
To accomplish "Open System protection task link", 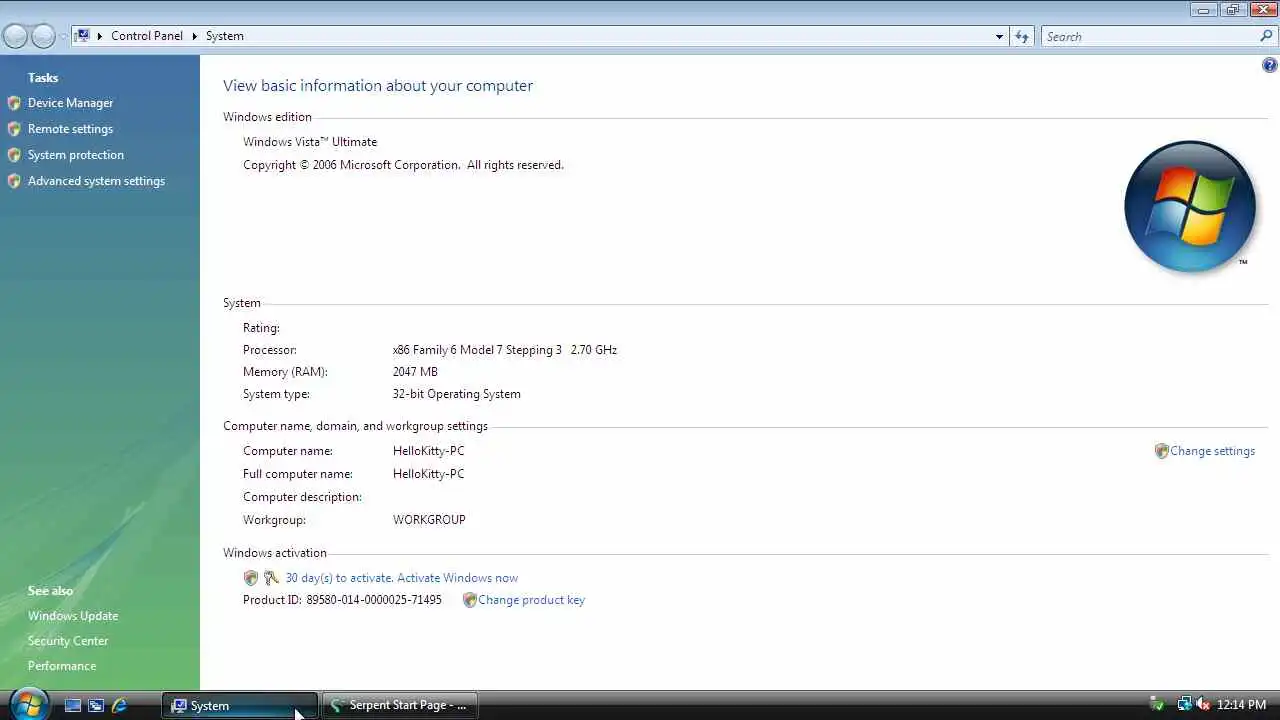I will (76, 155).
